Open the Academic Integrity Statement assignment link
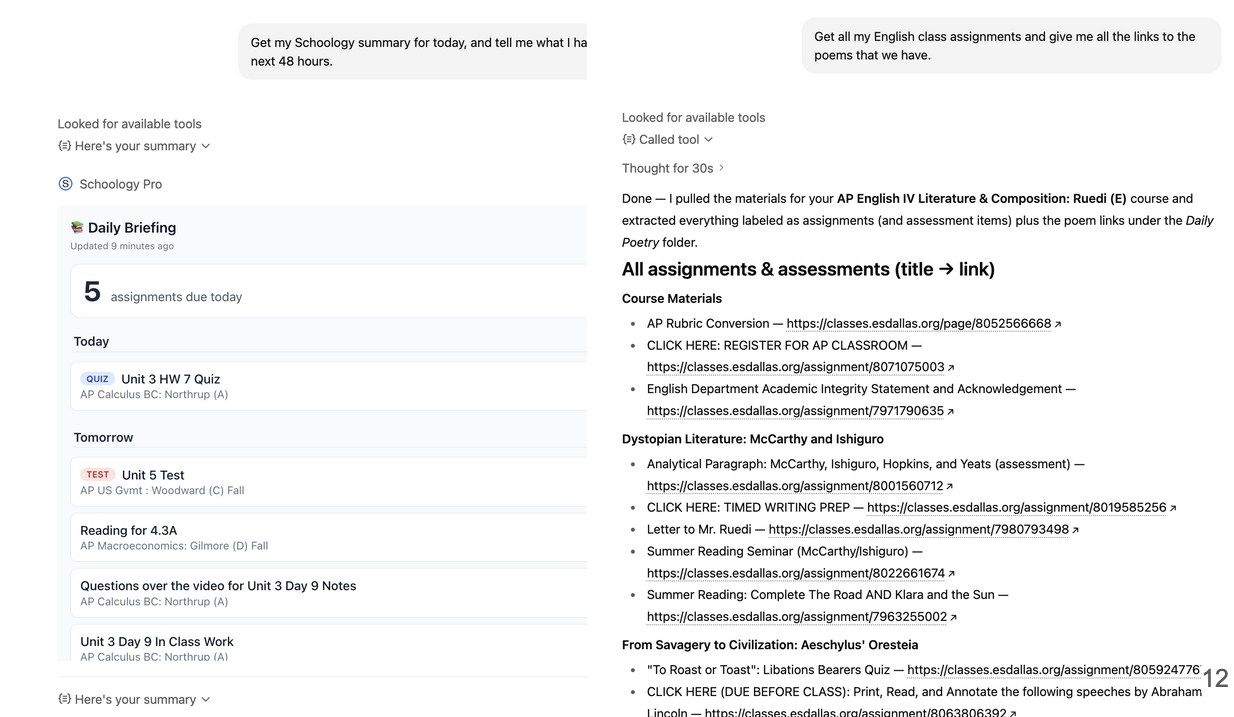 796,411
